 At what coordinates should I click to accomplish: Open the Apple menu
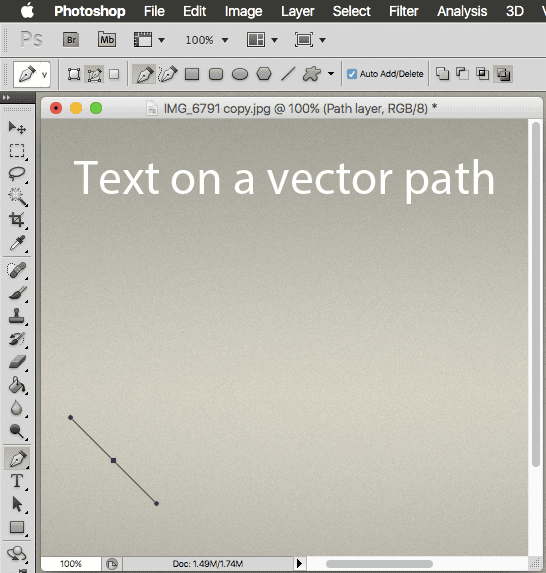click(x=27, y=11)
